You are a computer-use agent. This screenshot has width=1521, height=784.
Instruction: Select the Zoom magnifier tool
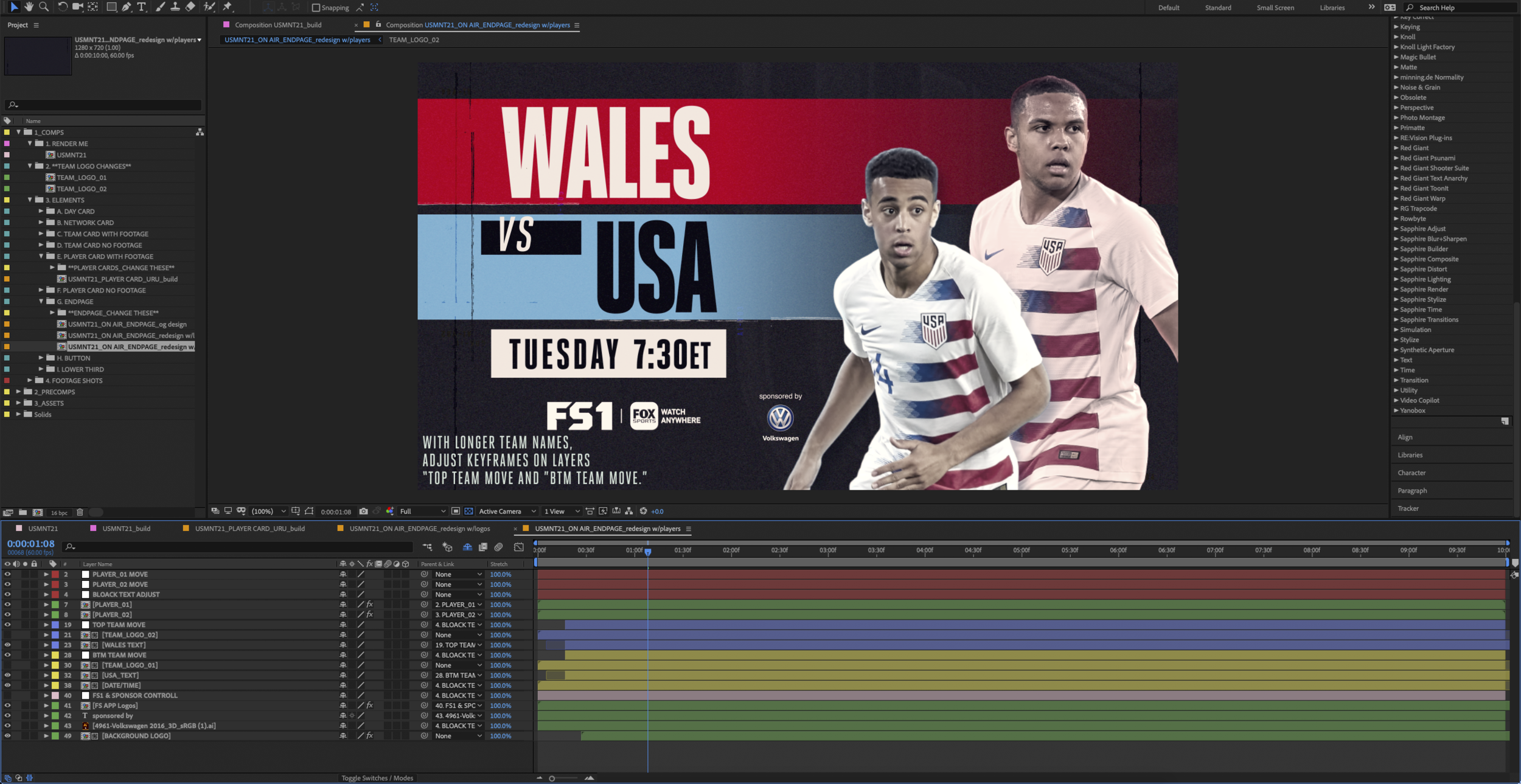coord(43,7)
